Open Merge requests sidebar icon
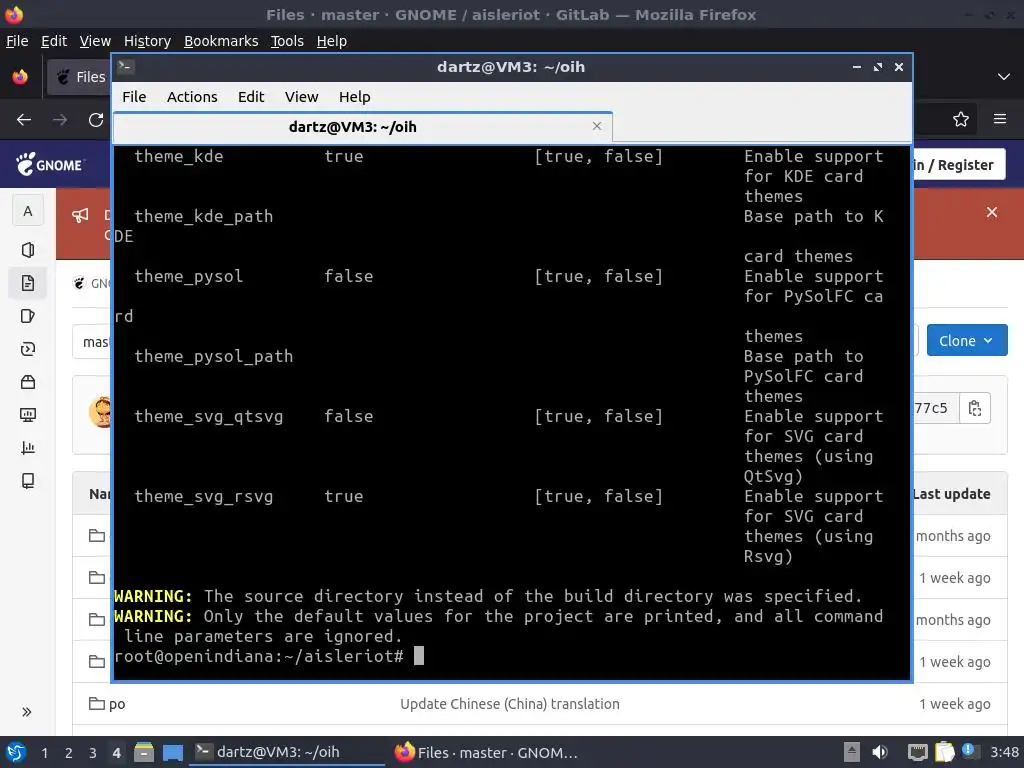Image resolution: width=1024 pixels, height=768 pixels. (x=27, y=349)
